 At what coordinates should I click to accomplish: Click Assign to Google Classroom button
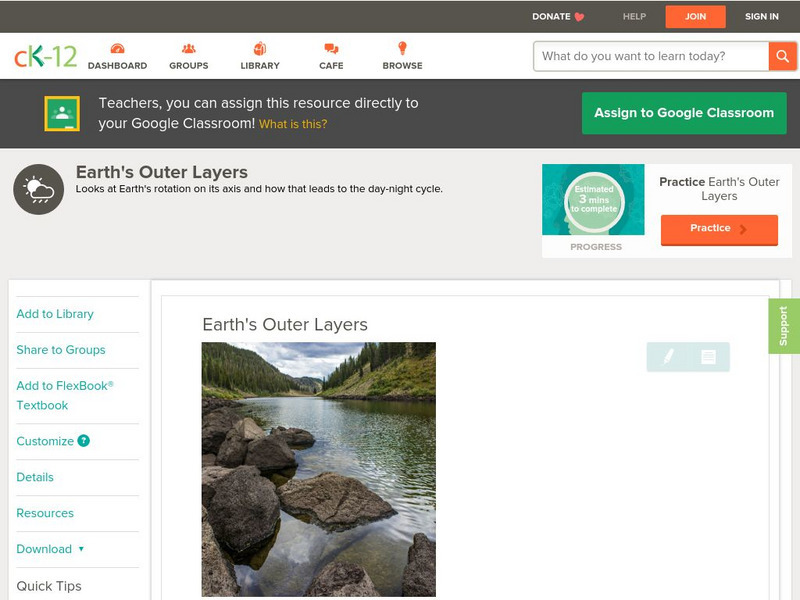[684, 113]
